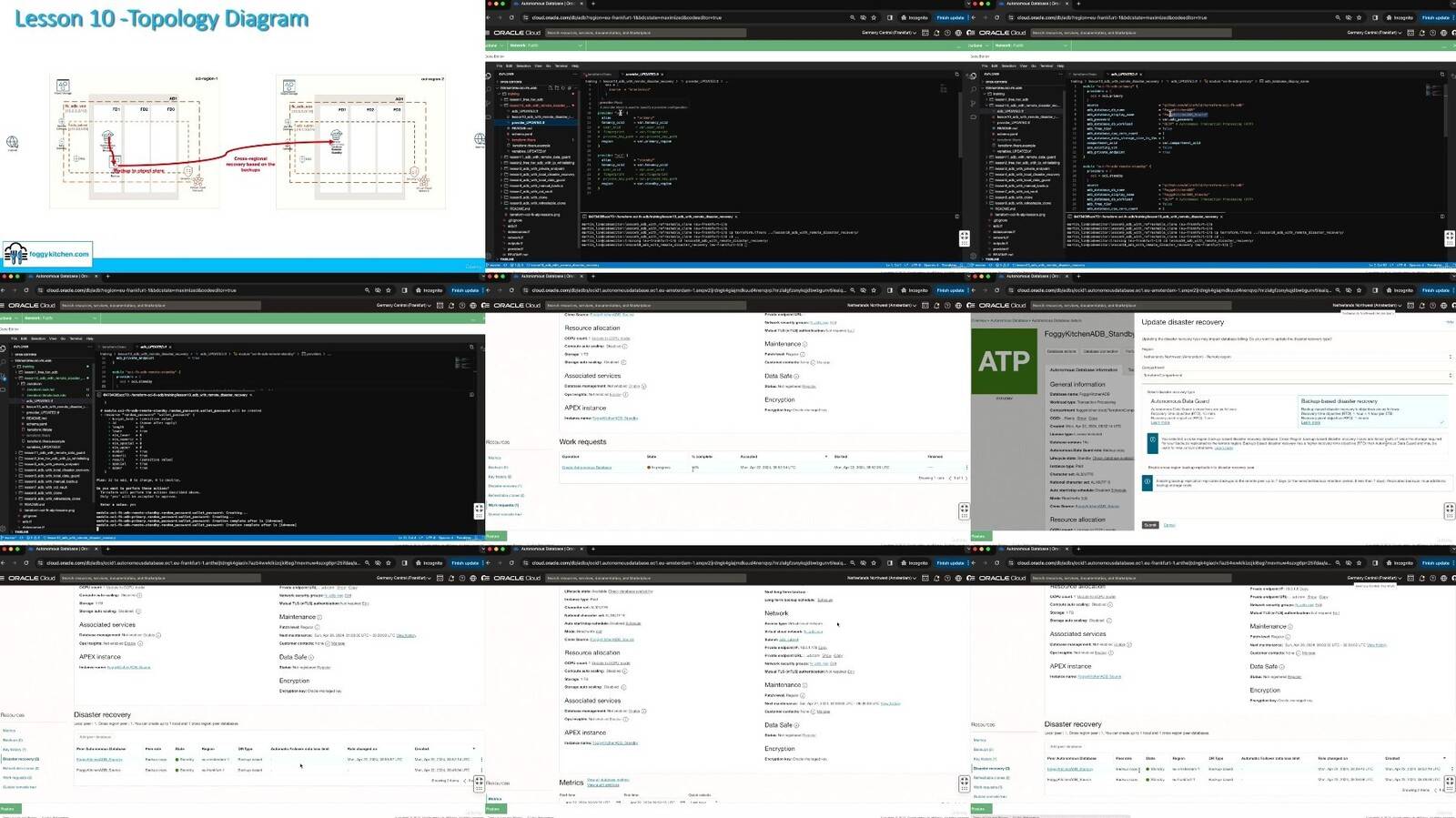Open Help link in Update disaster recovery panel

[1450, 322]
